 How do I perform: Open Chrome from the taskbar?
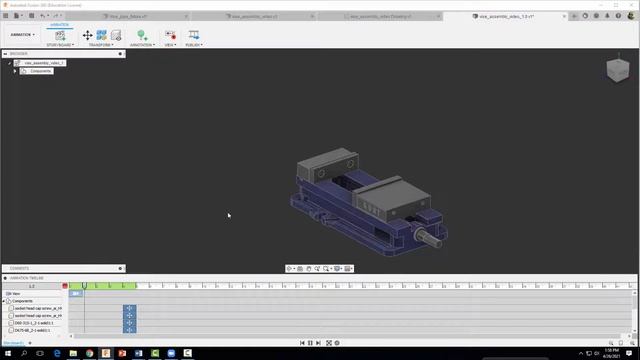(89, 353)
